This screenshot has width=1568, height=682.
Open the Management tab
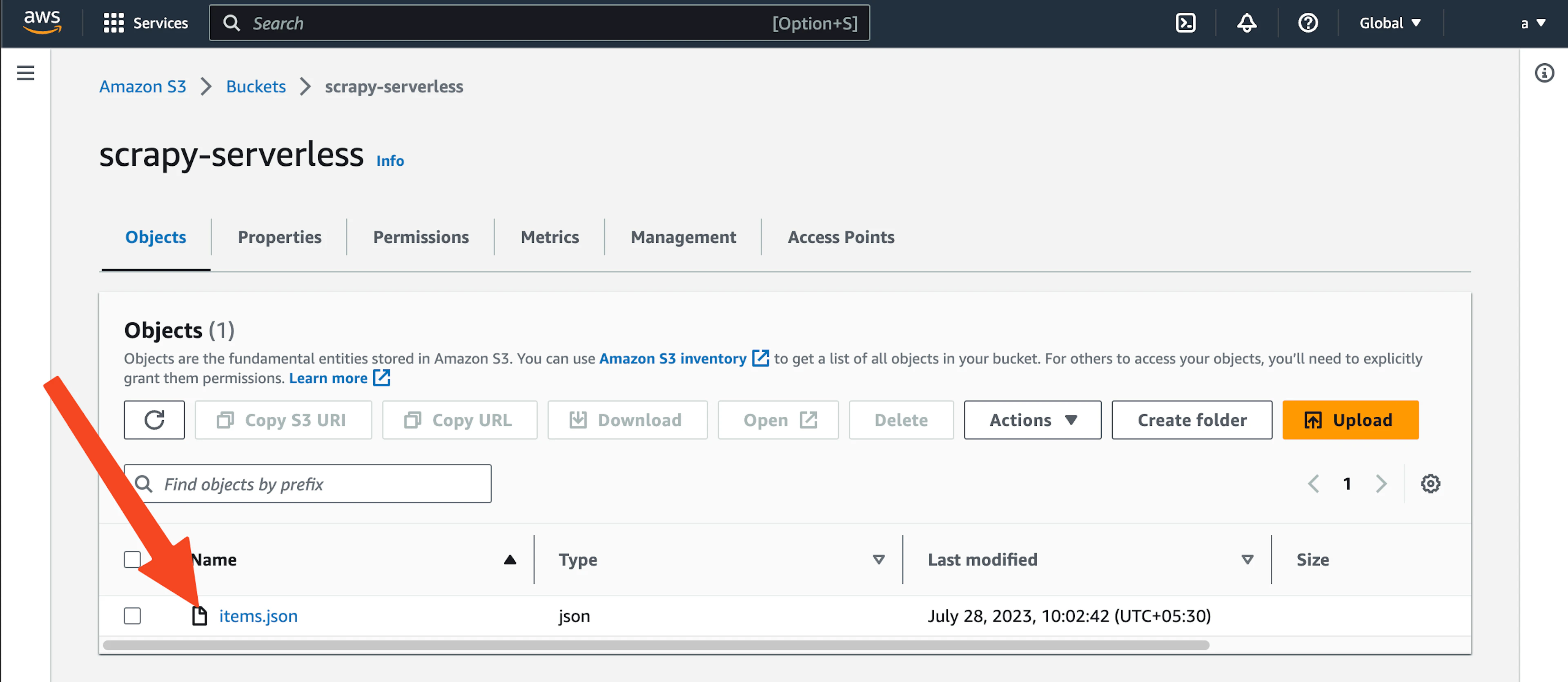(683, 237)
